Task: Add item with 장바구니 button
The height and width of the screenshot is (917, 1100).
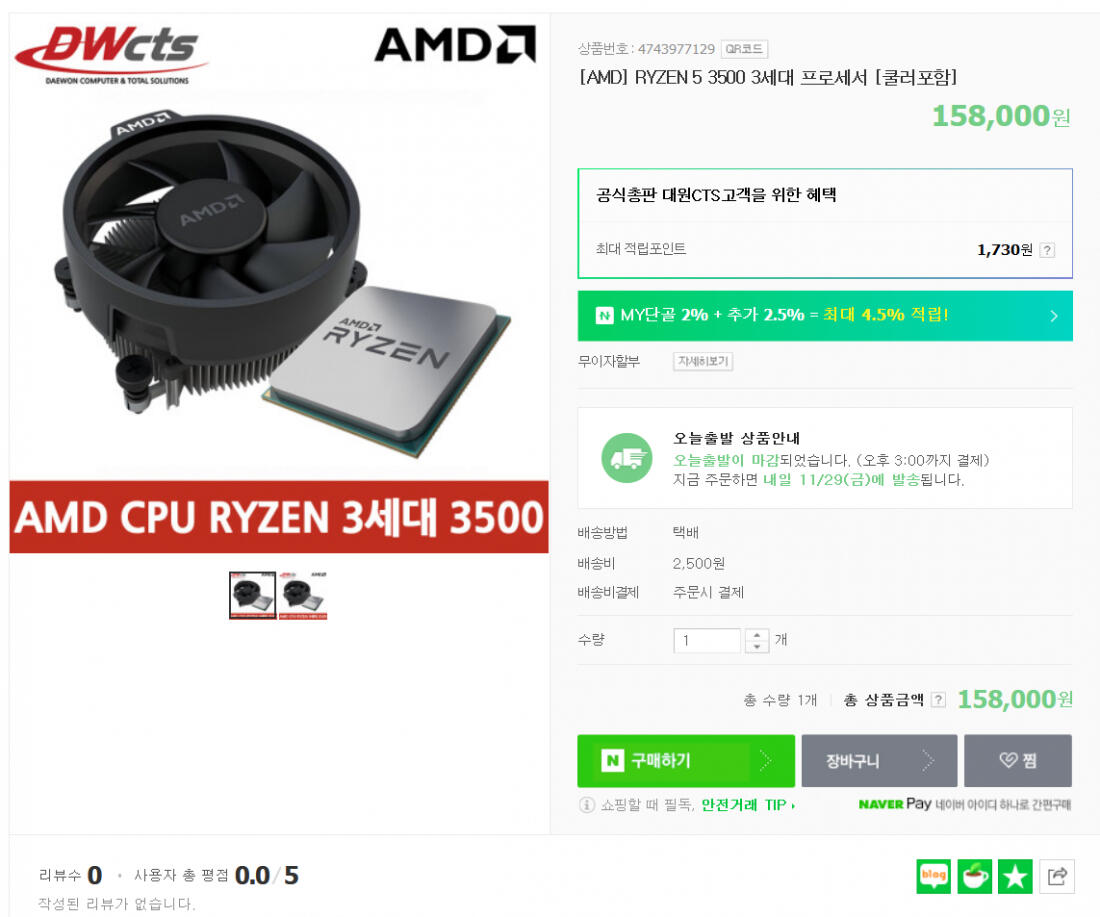Action: (879, 761)
